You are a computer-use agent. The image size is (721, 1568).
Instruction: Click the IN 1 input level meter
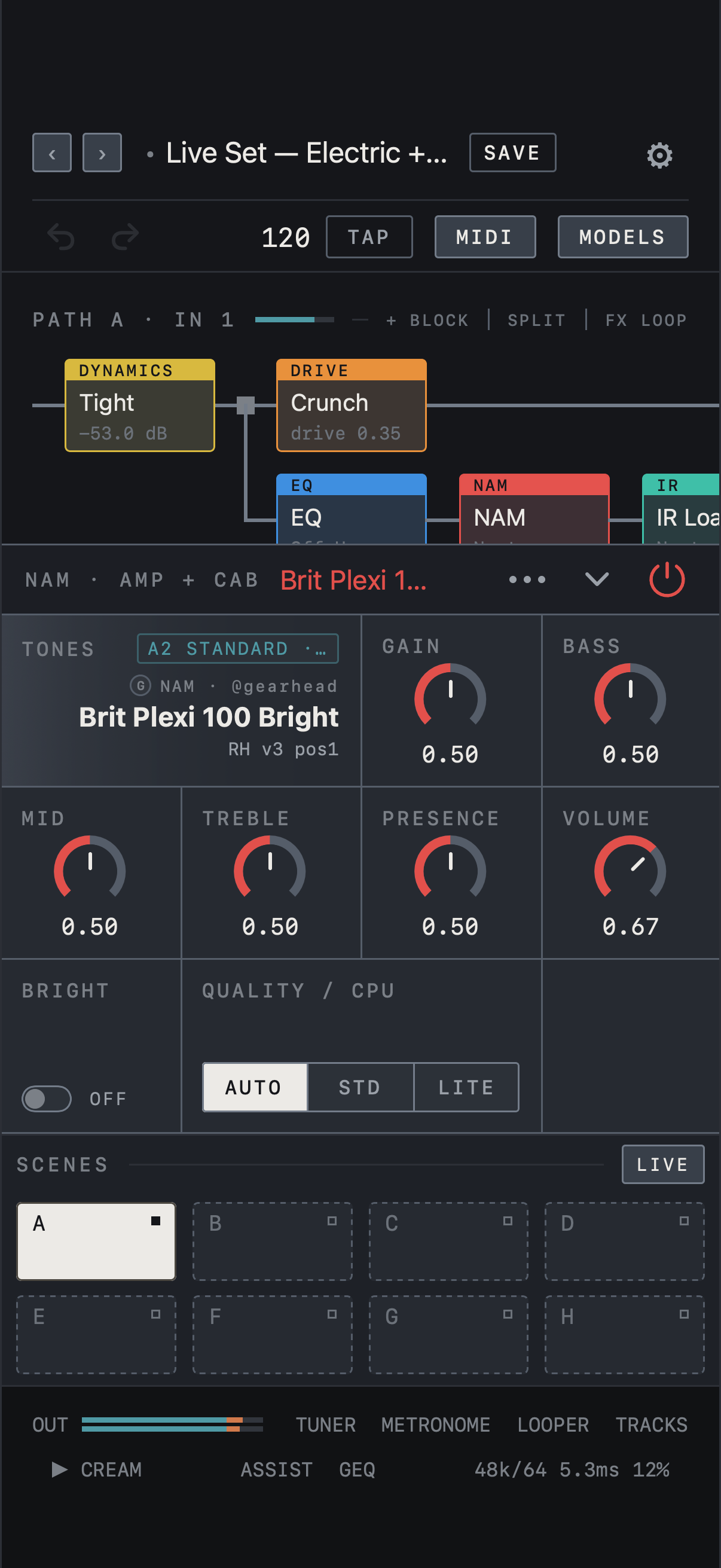coord(295,319)
